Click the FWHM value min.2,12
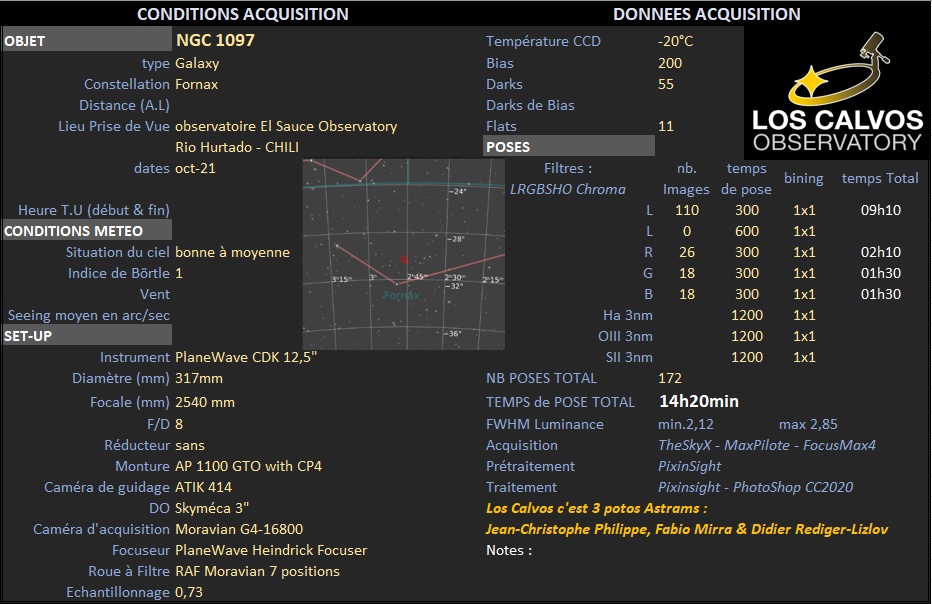This screenshot has height=604, width=932. (x=685, y=424)
